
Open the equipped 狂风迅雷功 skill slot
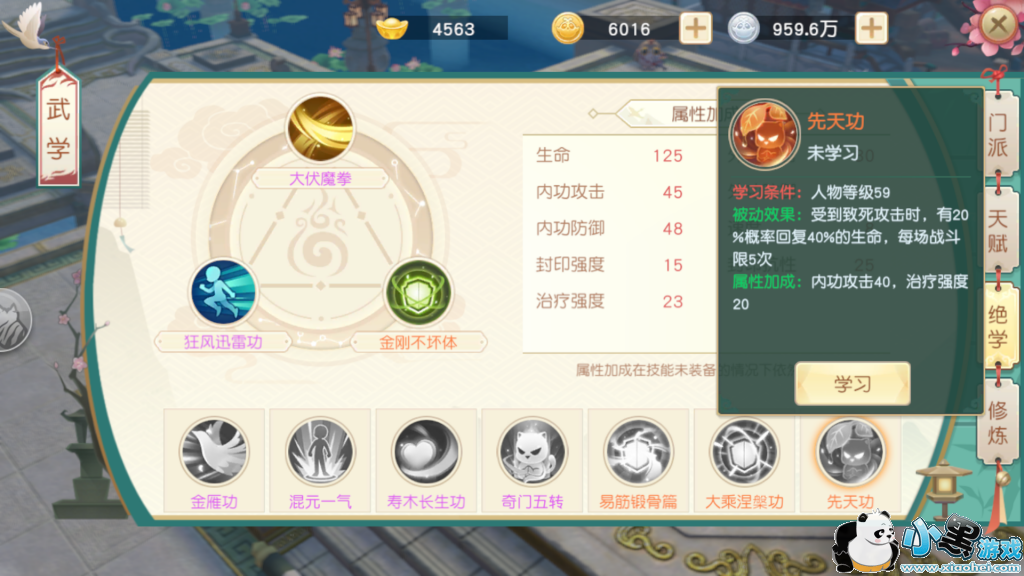pos(223,292)
